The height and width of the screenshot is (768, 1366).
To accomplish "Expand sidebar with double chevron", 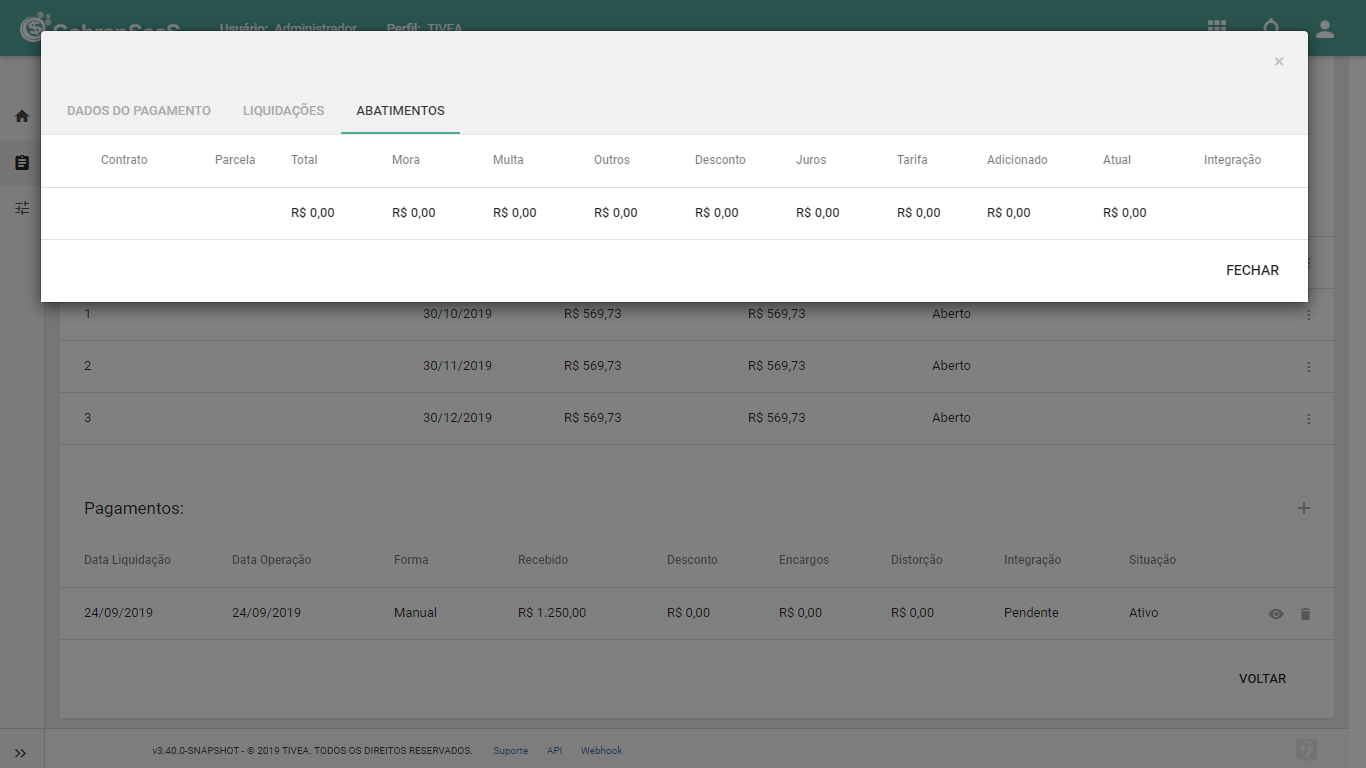I will (x=21, y=753).
